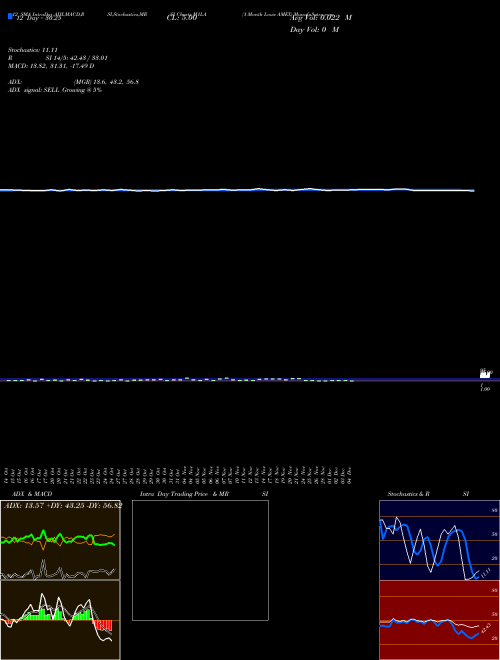
Task: Click the "ADX & MACD" panel title
Action: point(32,494)
